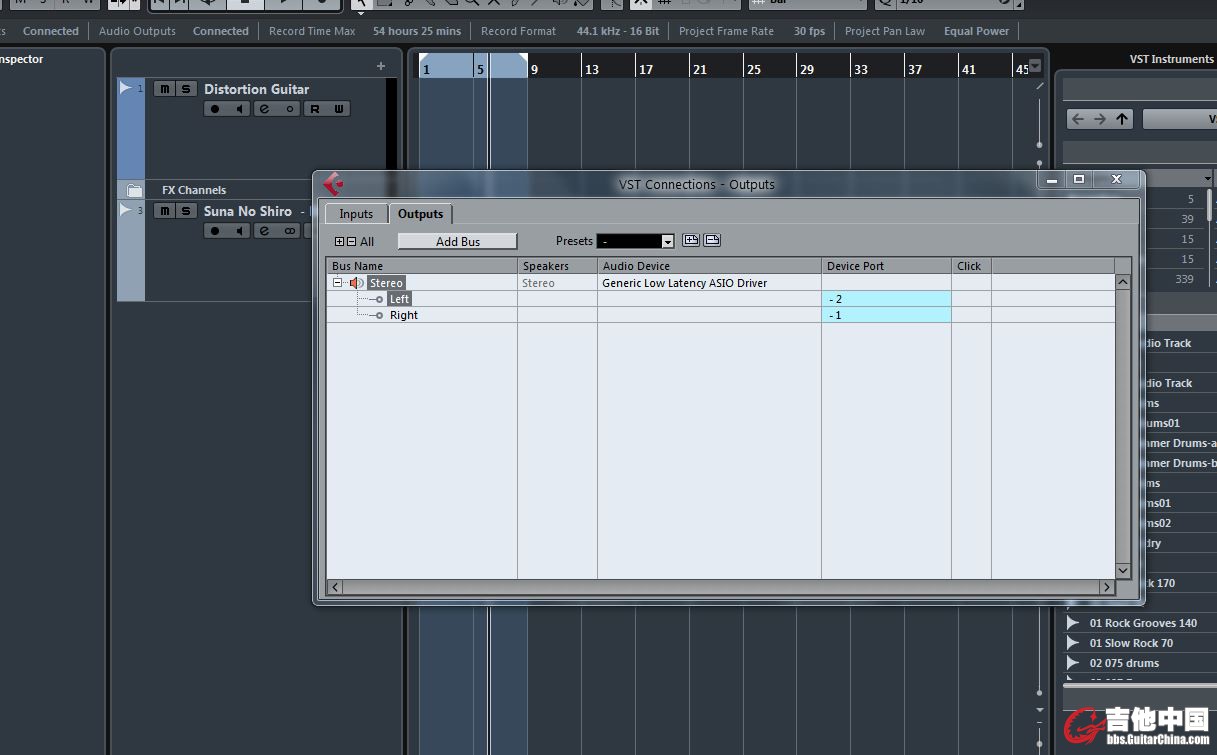Open the Right channel device port cell

click(x=886, y=315)
